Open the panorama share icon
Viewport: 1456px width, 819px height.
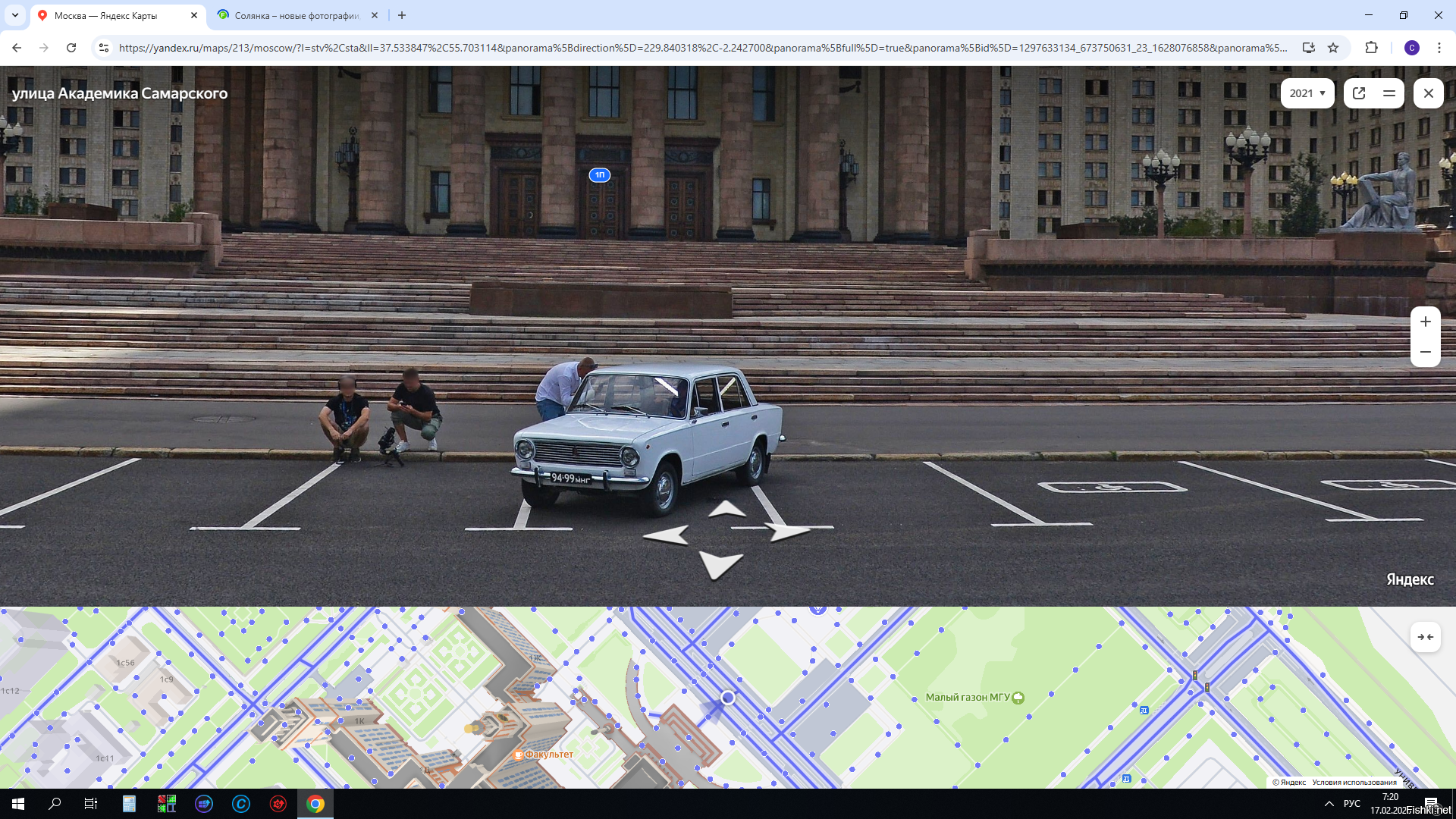click(1359, 93)
